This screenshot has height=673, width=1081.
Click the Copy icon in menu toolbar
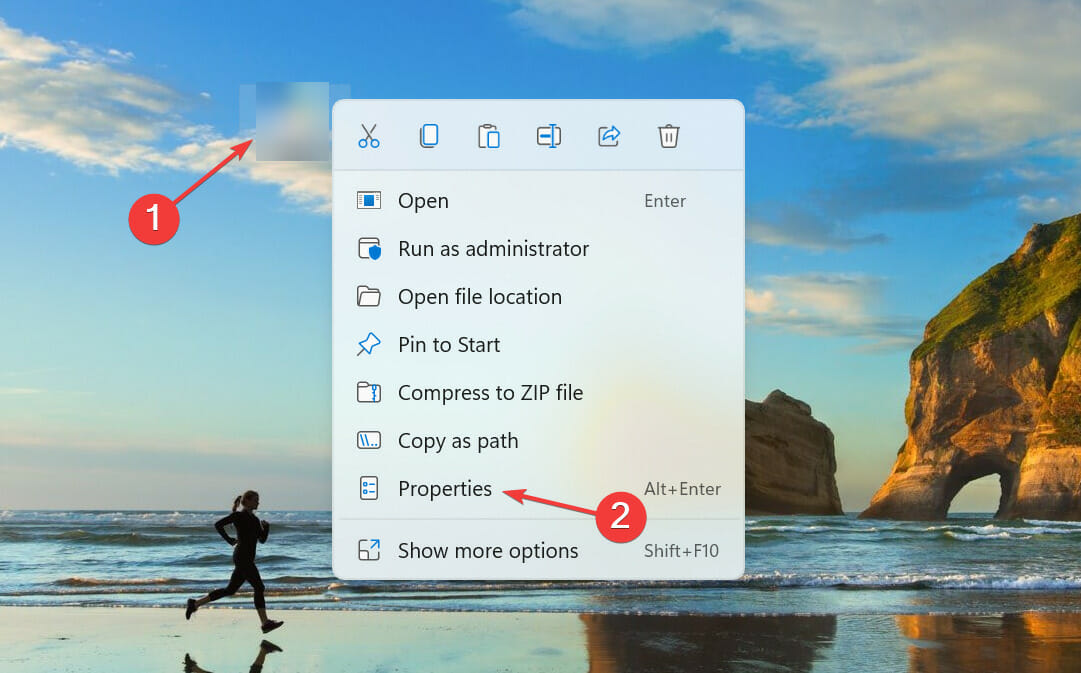click(x=429, y=136)
